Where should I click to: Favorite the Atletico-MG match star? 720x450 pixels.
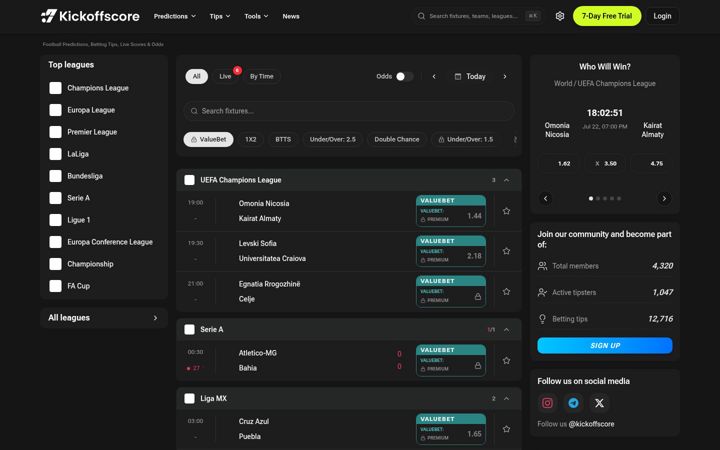[506, 360]
